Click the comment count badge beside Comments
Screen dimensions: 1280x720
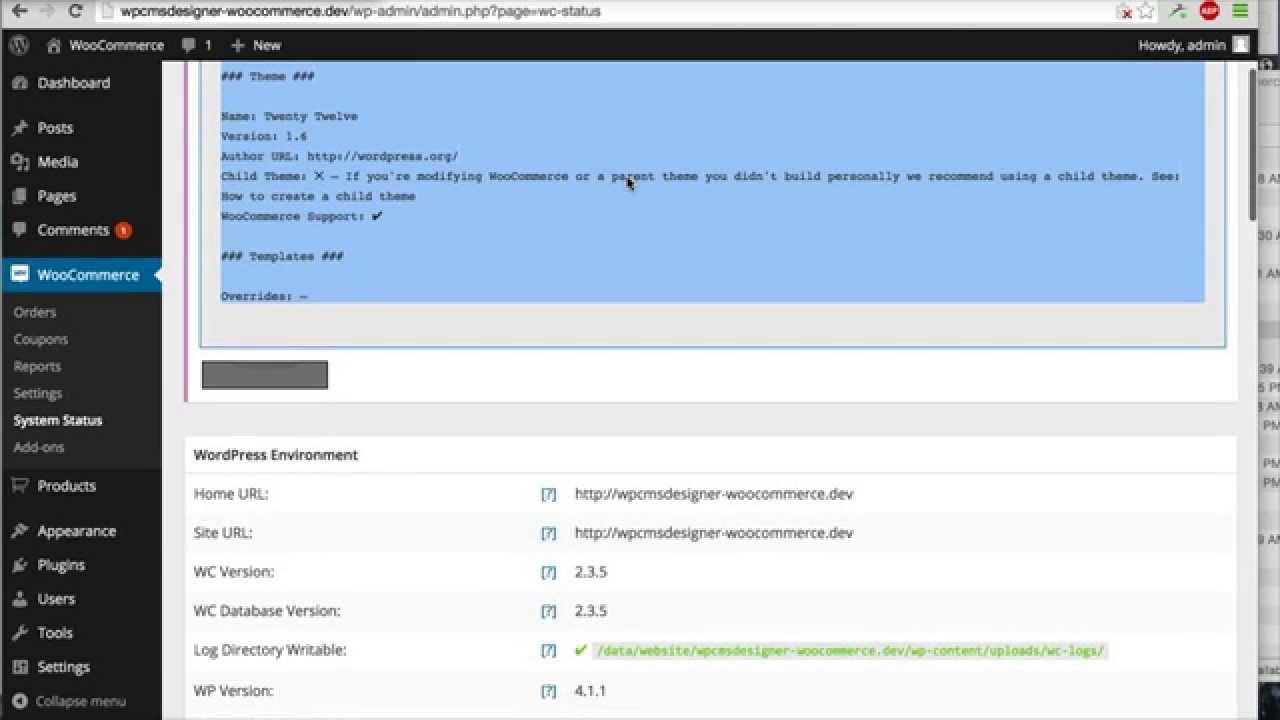coord(123,231)
